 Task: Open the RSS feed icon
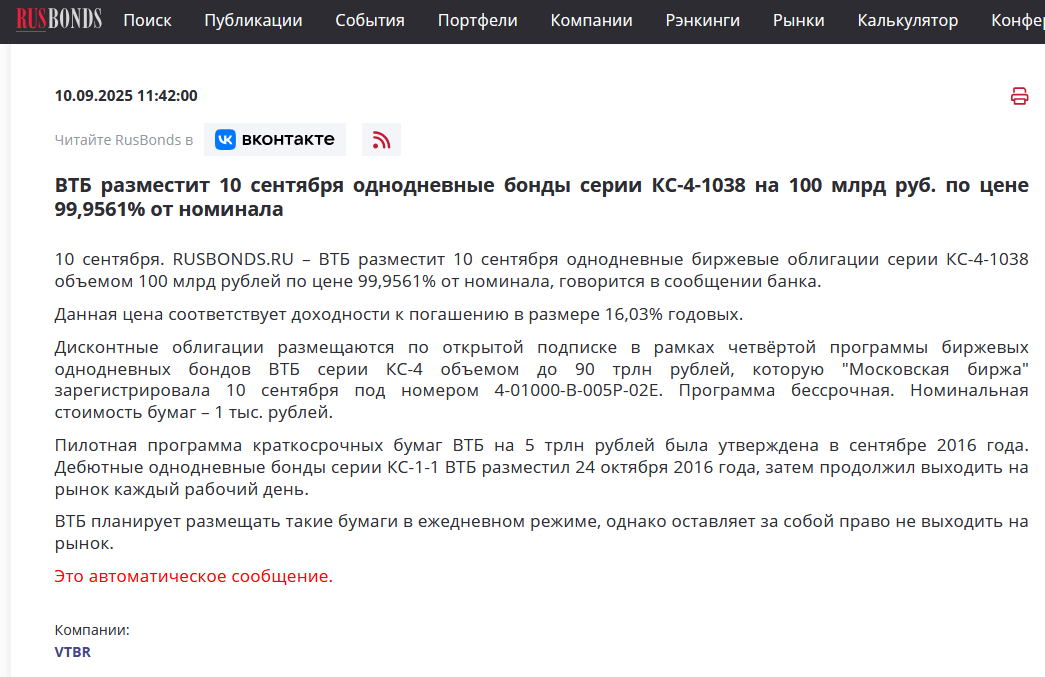tap(381, 139)
